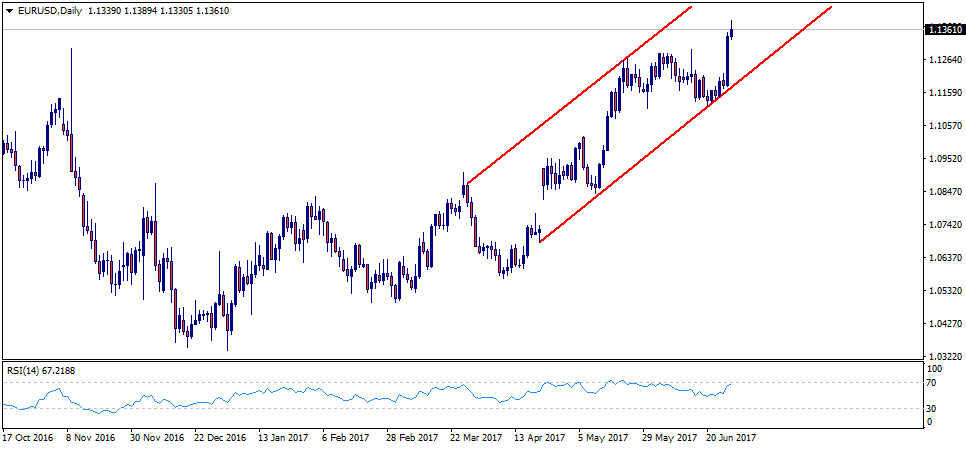The height and width of the screenshot is (449, 966).
Task: Click the 1.05320 price axis level
Action: (945, 291)
